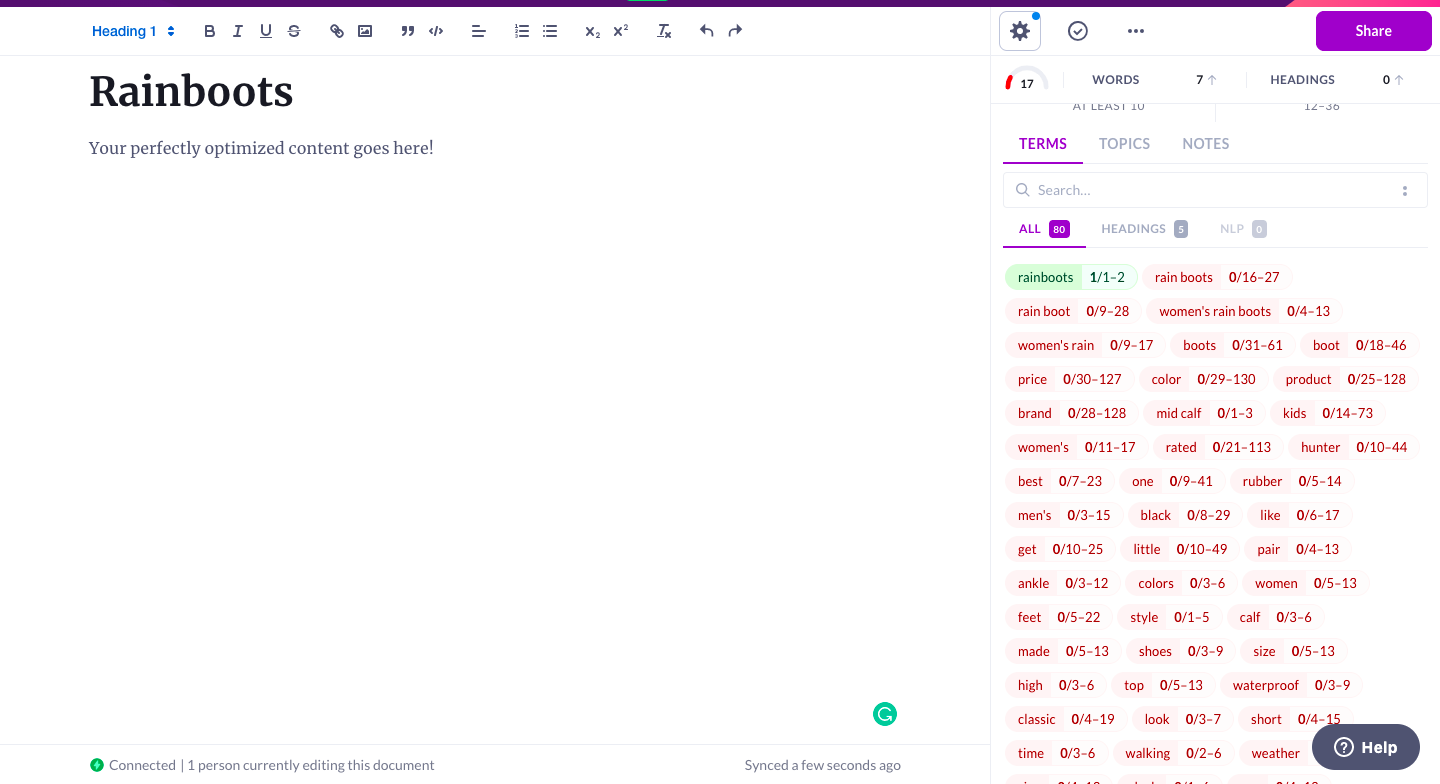Redo the last edit
Viewport: 1440px width, 784px height.
coord(735,31)
